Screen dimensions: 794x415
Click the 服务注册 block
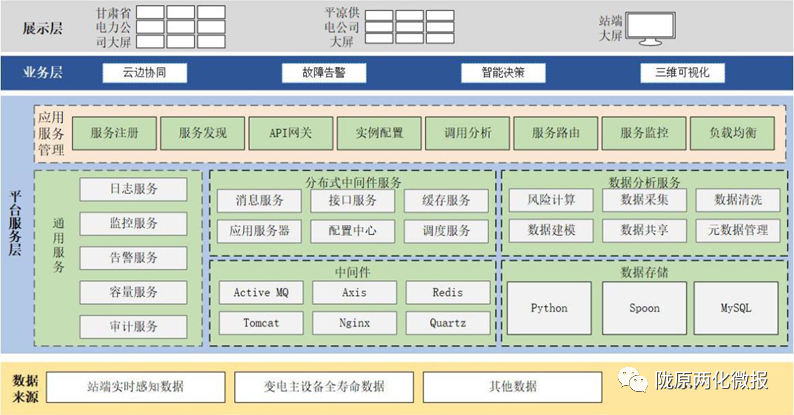pyautogui.click(x=114, y=133)
